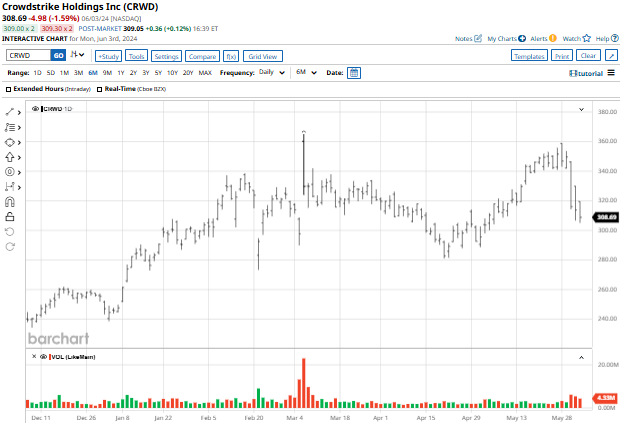Select the up arrow marker tool
This screenshot has width=624, height=425.
(10, 157)
